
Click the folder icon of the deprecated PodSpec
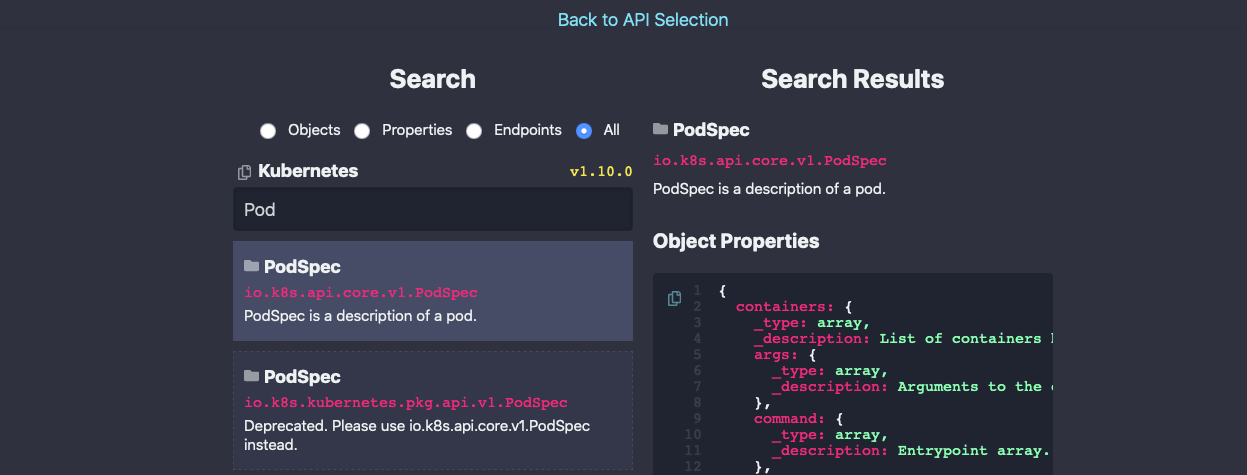252,376
